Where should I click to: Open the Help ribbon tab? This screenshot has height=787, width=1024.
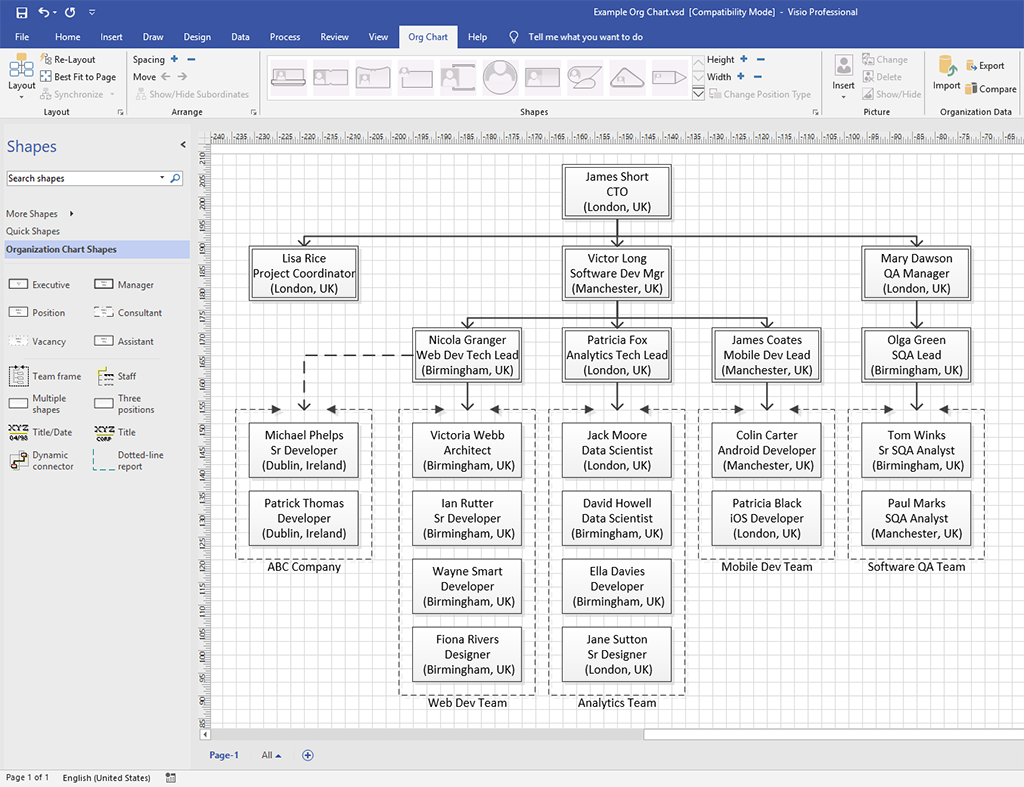pyautogui.click(x=477, y=37)
